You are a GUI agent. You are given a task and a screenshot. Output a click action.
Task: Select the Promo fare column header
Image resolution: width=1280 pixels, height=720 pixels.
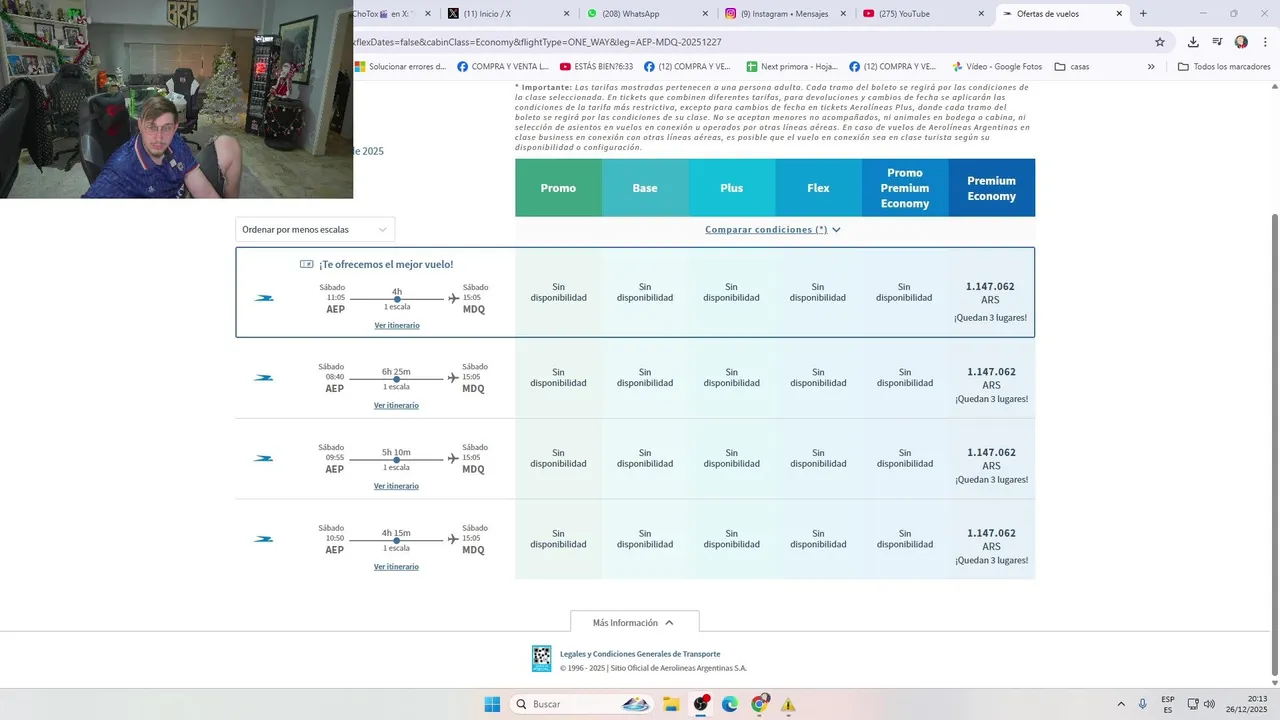(558, 188)
